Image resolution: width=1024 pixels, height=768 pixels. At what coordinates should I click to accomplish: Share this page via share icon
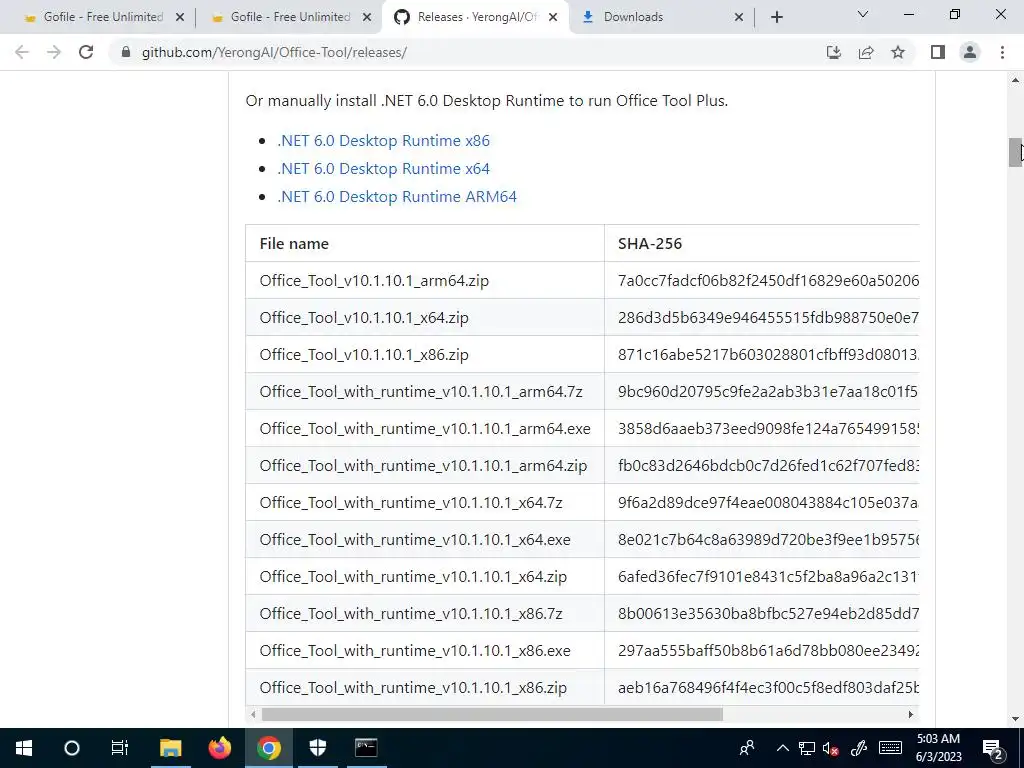pos(866,52)
